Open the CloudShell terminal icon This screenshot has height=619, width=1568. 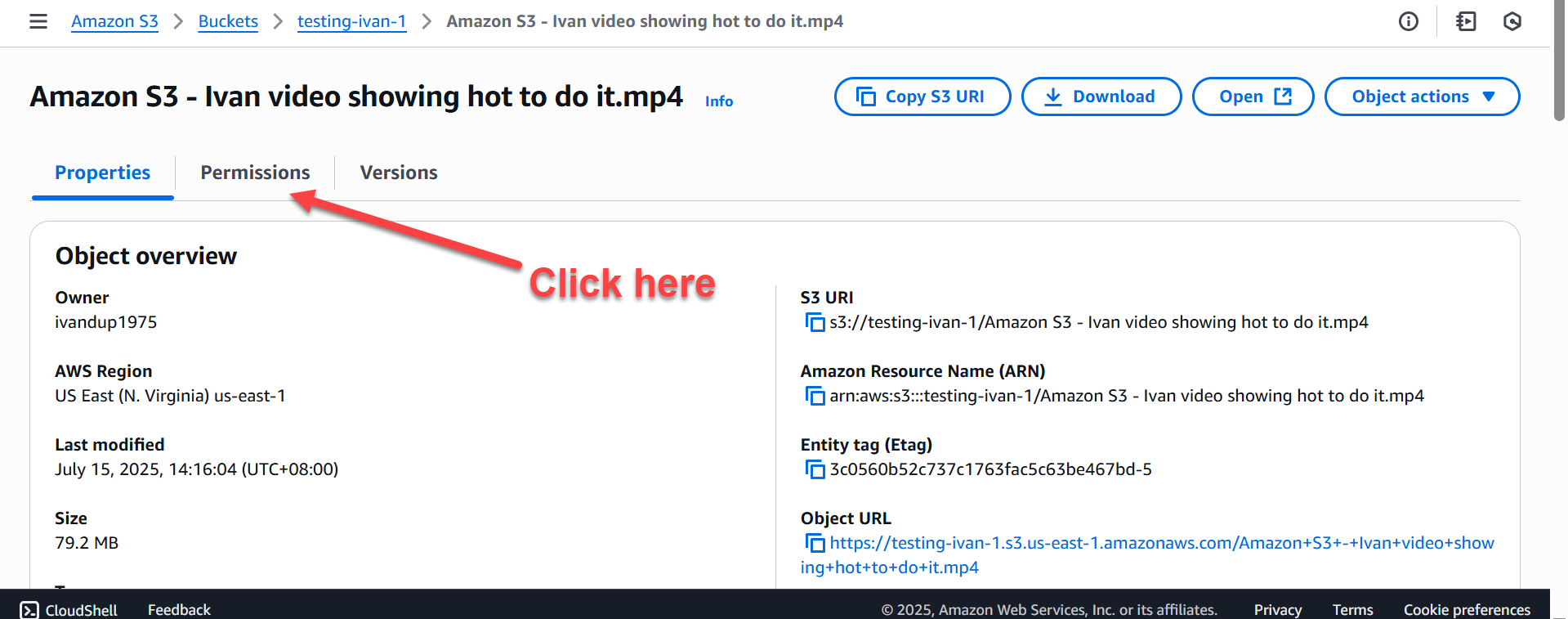(29, 610)
